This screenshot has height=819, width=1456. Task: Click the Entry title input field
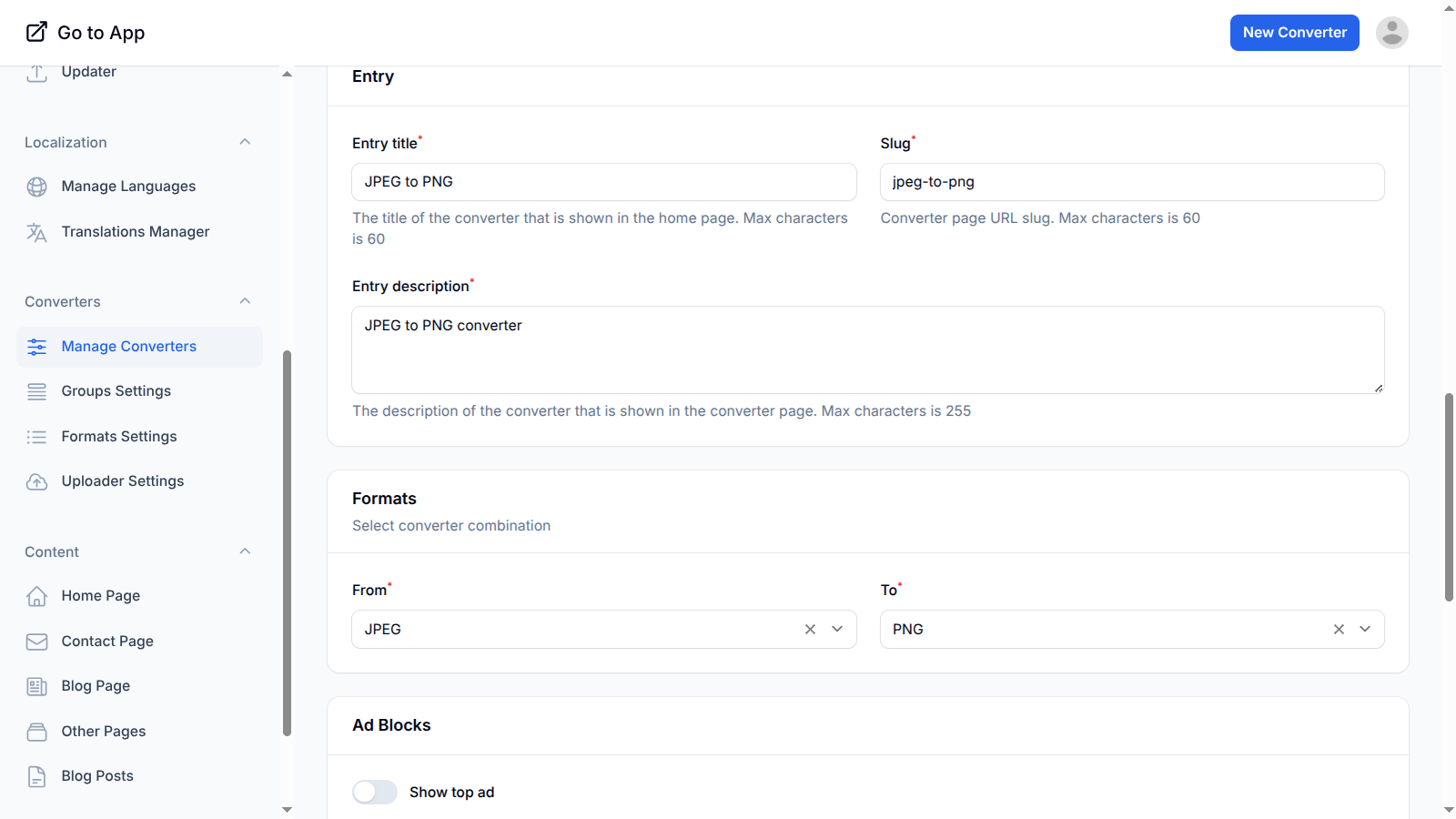(x=604, y=182)
